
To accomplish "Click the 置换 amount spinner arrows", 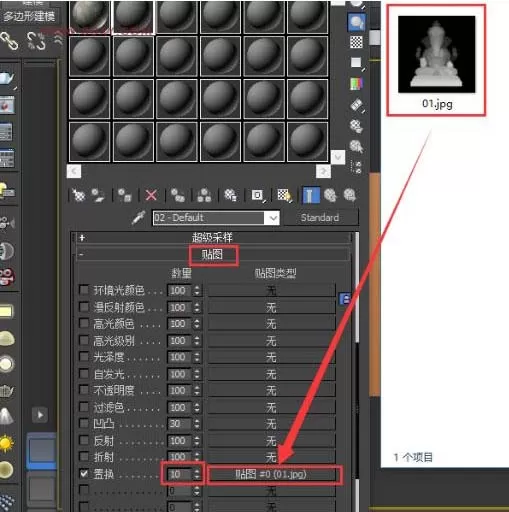I will click(x=197, y=474).
